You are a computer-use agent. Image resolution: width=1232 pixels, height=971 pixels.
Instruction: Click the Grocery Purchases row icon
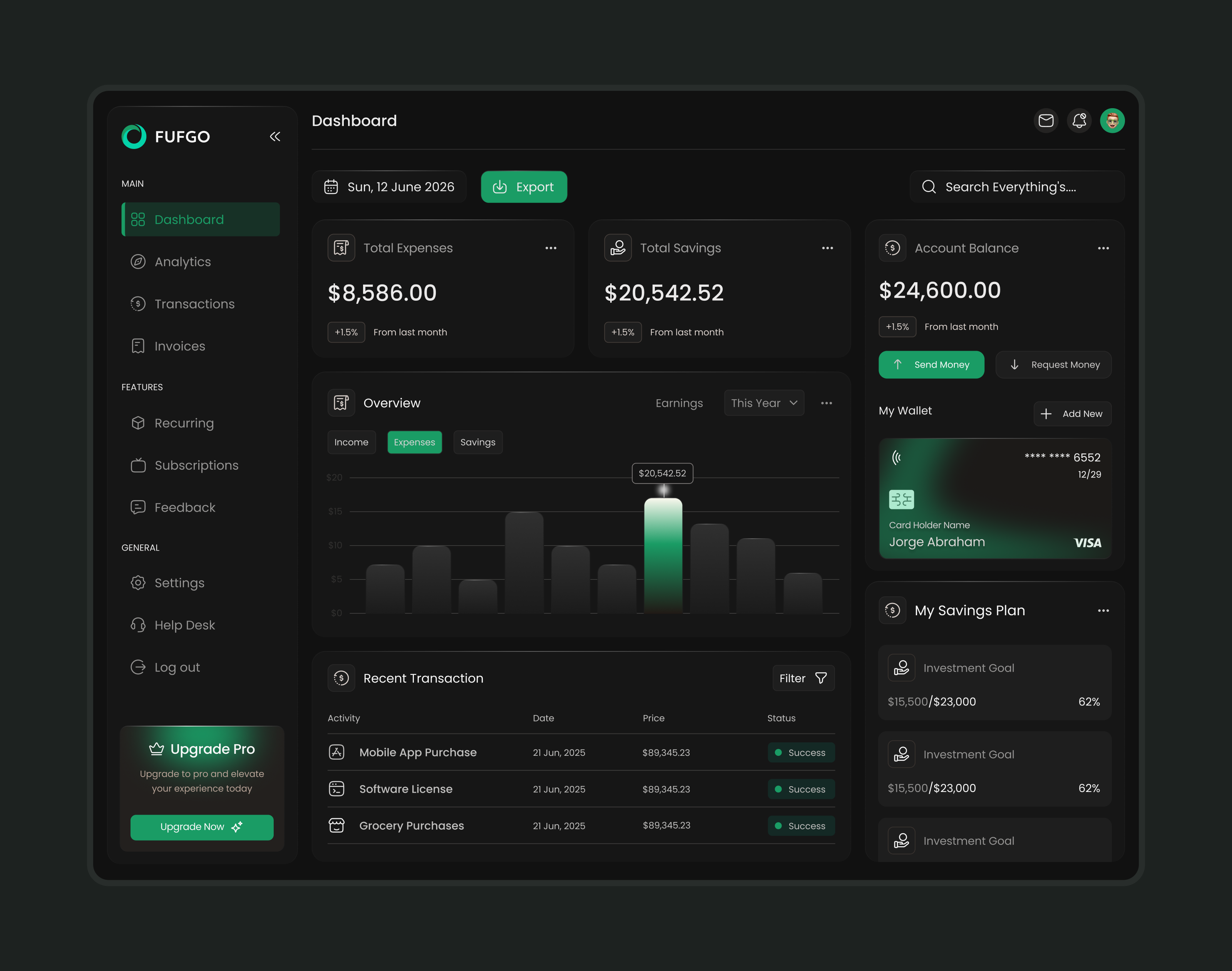point(336,825)
